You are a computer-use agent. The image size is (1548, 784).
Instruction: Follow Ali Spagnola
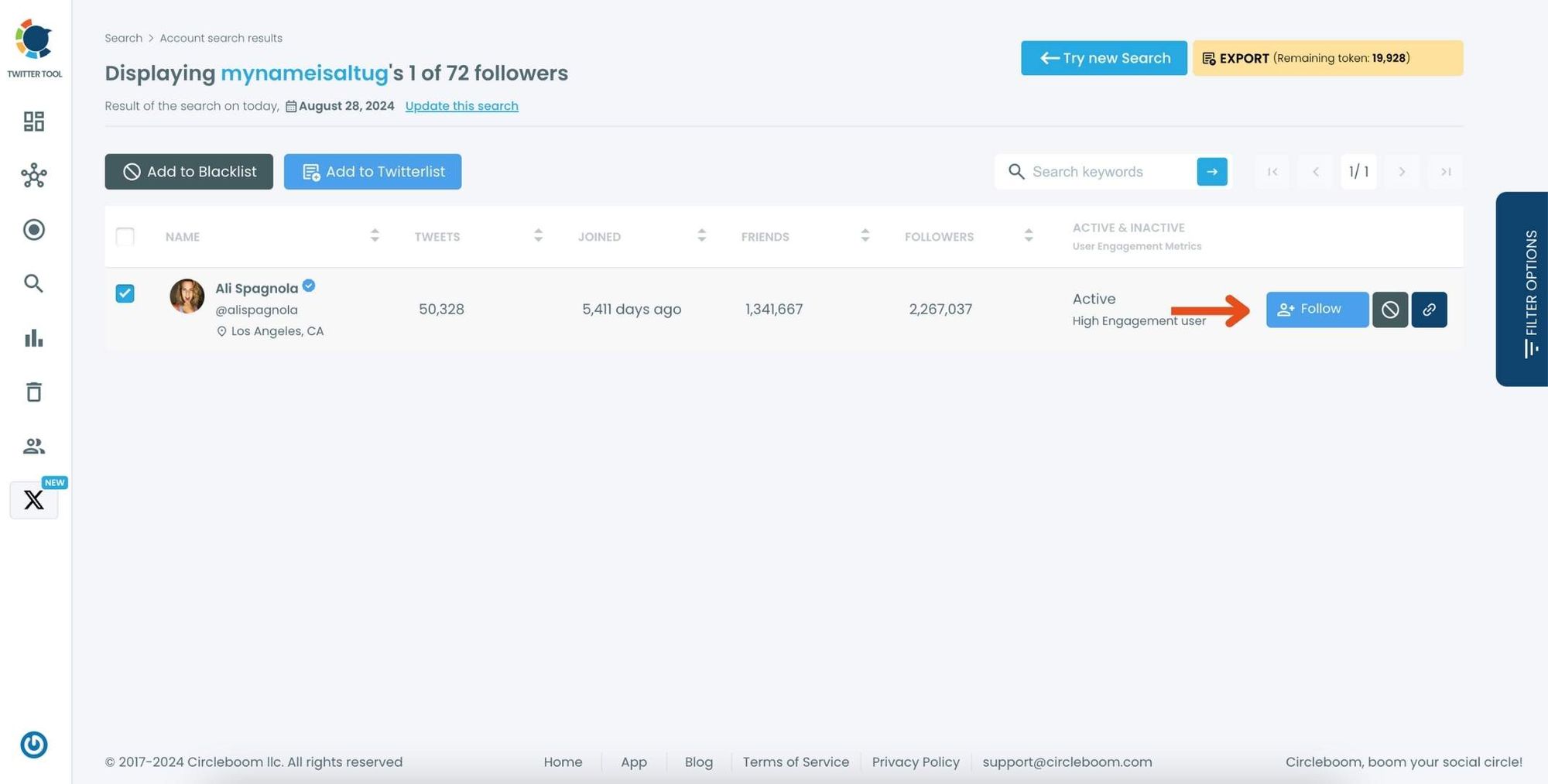point(1317,310)
